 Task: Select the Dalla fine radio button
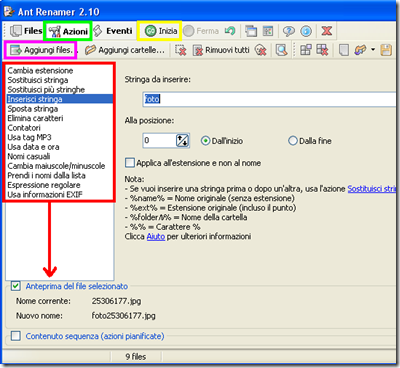293,141
